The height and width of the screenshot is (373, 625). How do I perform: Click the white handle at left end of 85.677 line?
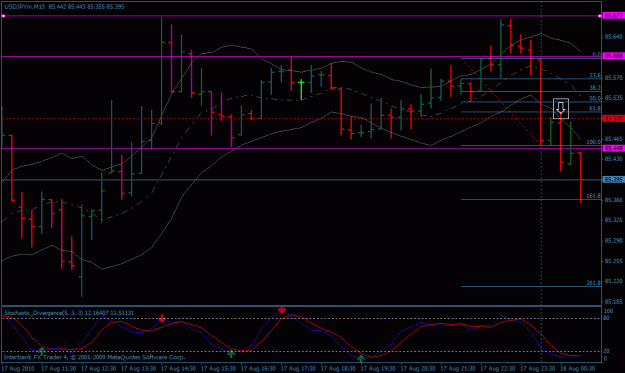[3, 16]
